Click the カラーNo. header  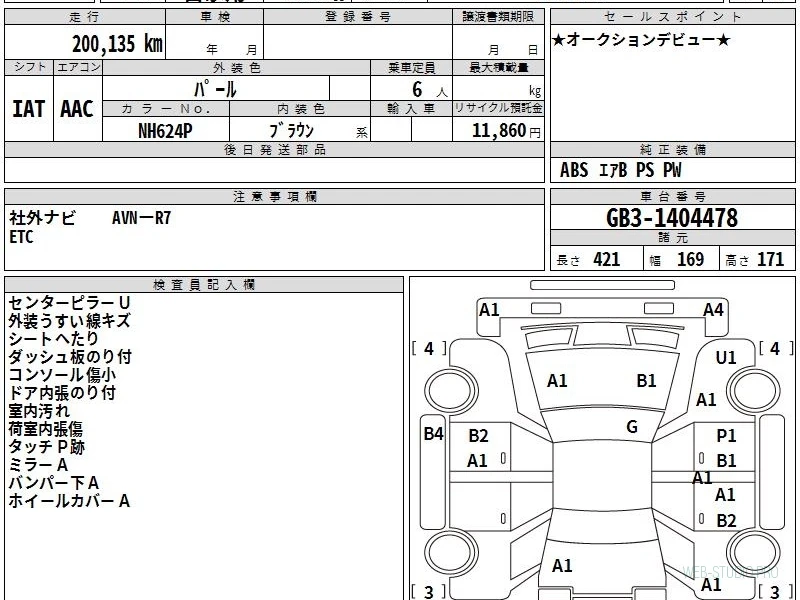tap(166, 109)
